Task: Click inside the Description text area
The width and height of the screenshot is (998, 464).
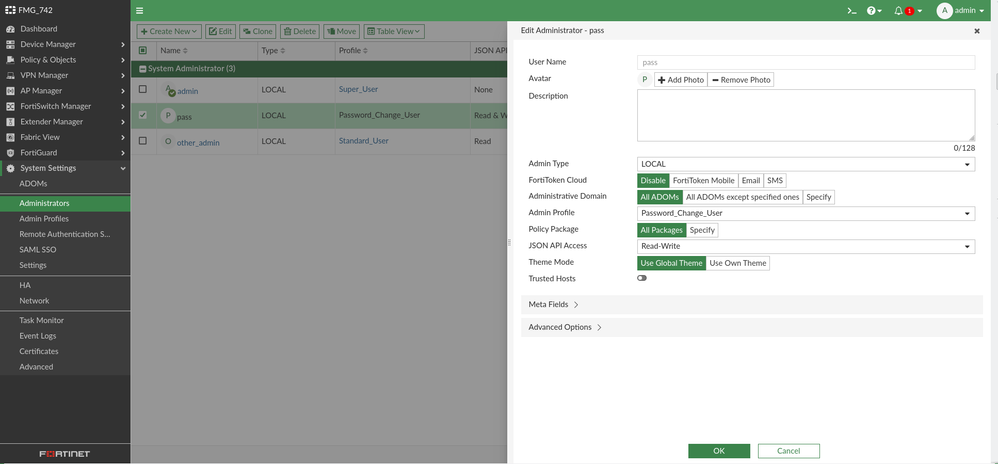Action: (805, 114)
